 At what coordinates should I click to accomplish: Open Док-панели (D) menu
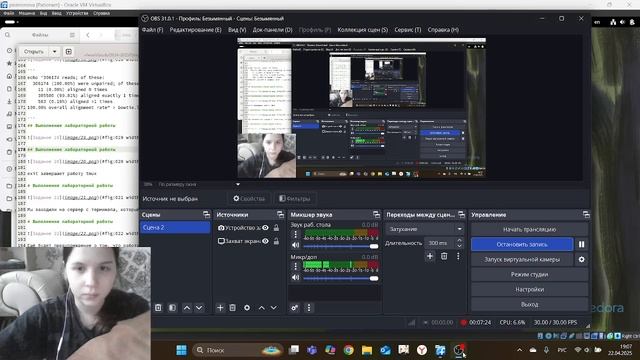point(272,30)
